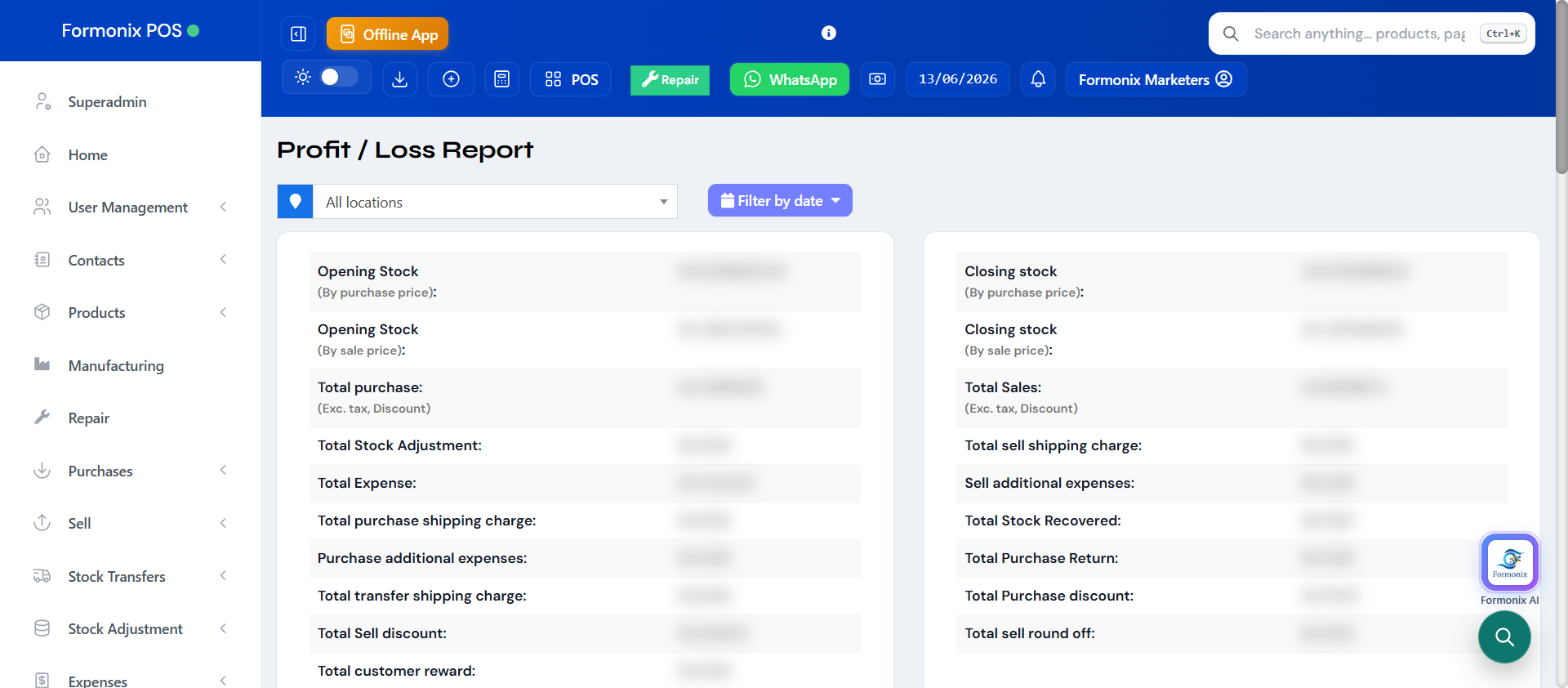Open Expenses menu item
1568x688 pixels.
tap(97, 681)
